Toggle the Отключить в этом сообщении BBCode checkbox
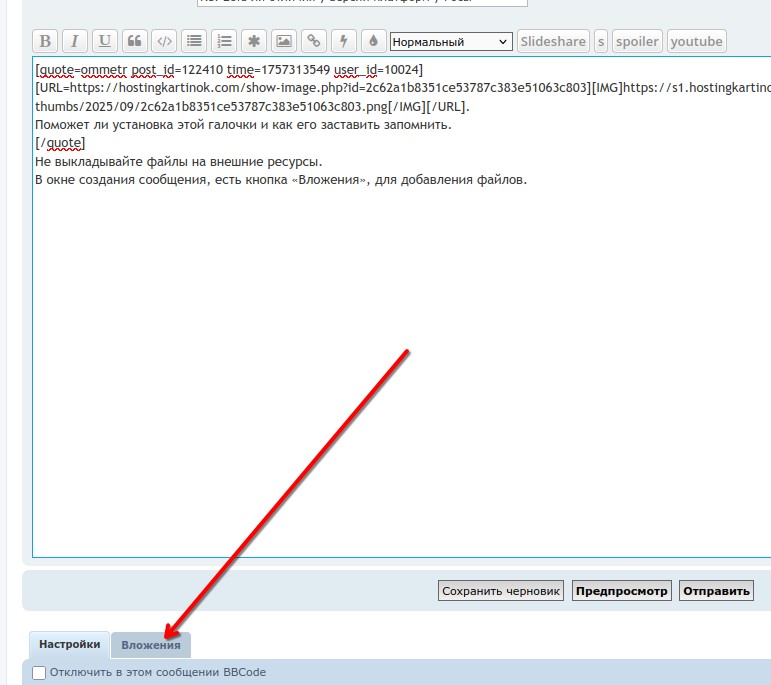771x685 pixels. point(39,673)
